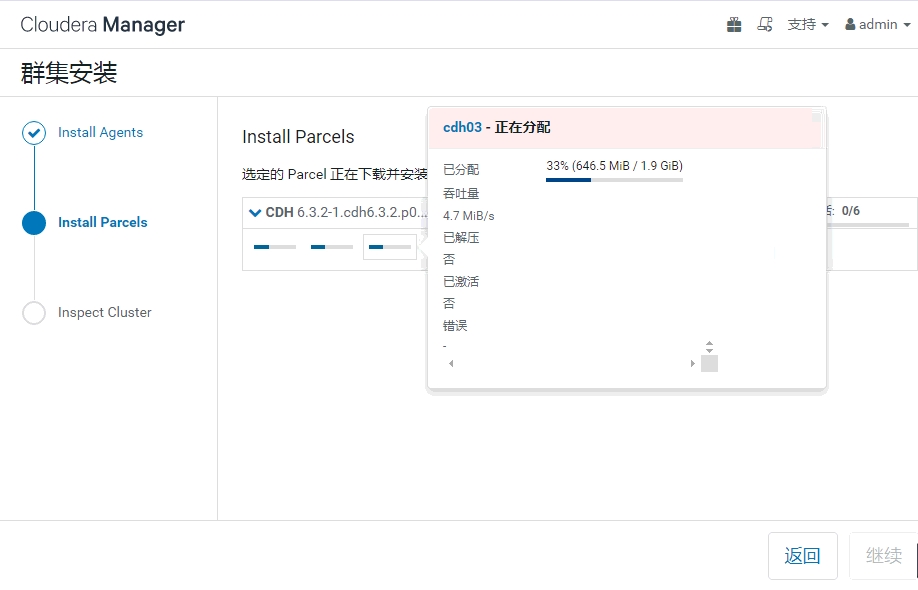Click the Install Agents checkmark circle
Screen dimensions: 918x590
34,133
